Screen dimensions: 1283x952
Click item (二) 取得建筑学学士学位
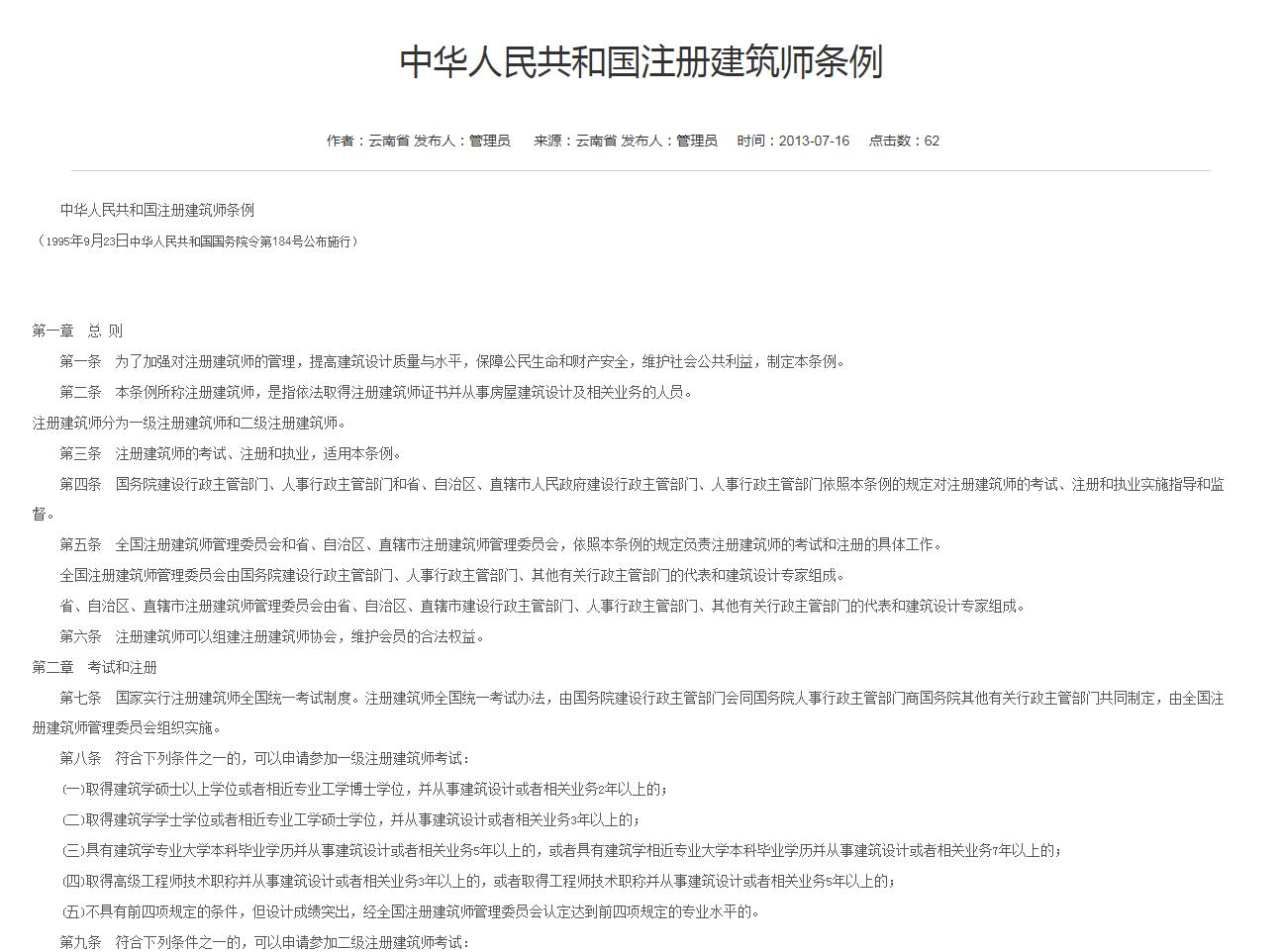pyautogui.click(x=350, y=820)
